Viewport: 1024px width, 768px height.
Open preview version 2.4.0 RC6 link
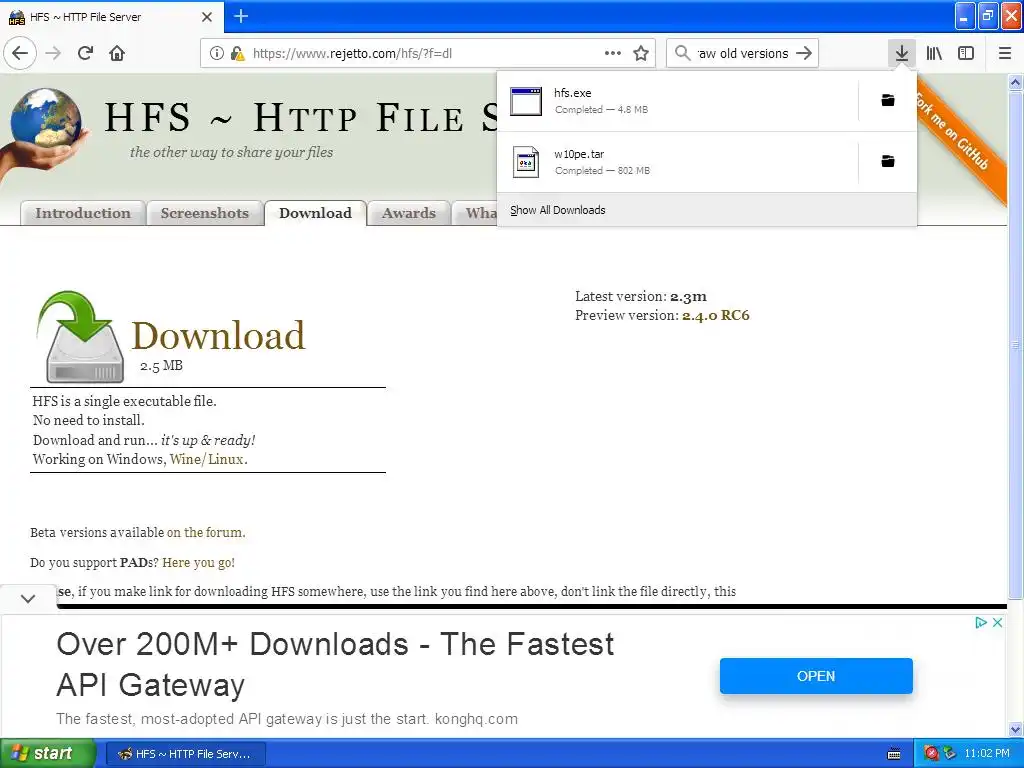716,315
